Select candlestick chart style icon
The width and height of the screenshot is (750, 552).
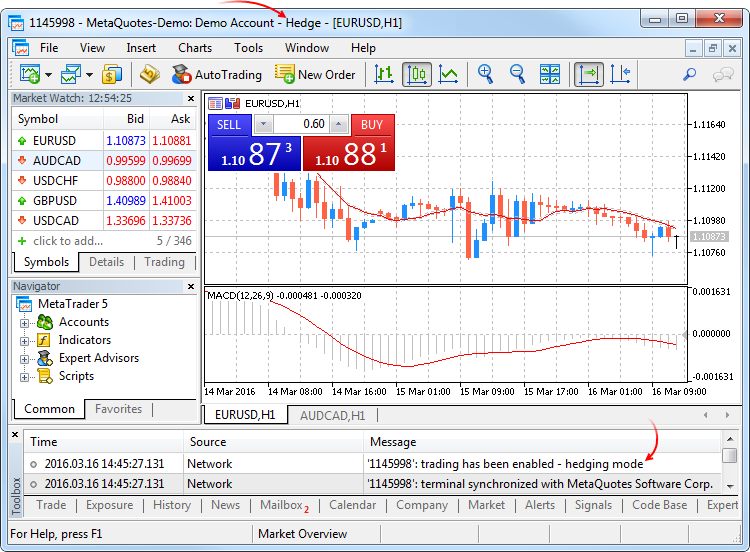(417, 74)
